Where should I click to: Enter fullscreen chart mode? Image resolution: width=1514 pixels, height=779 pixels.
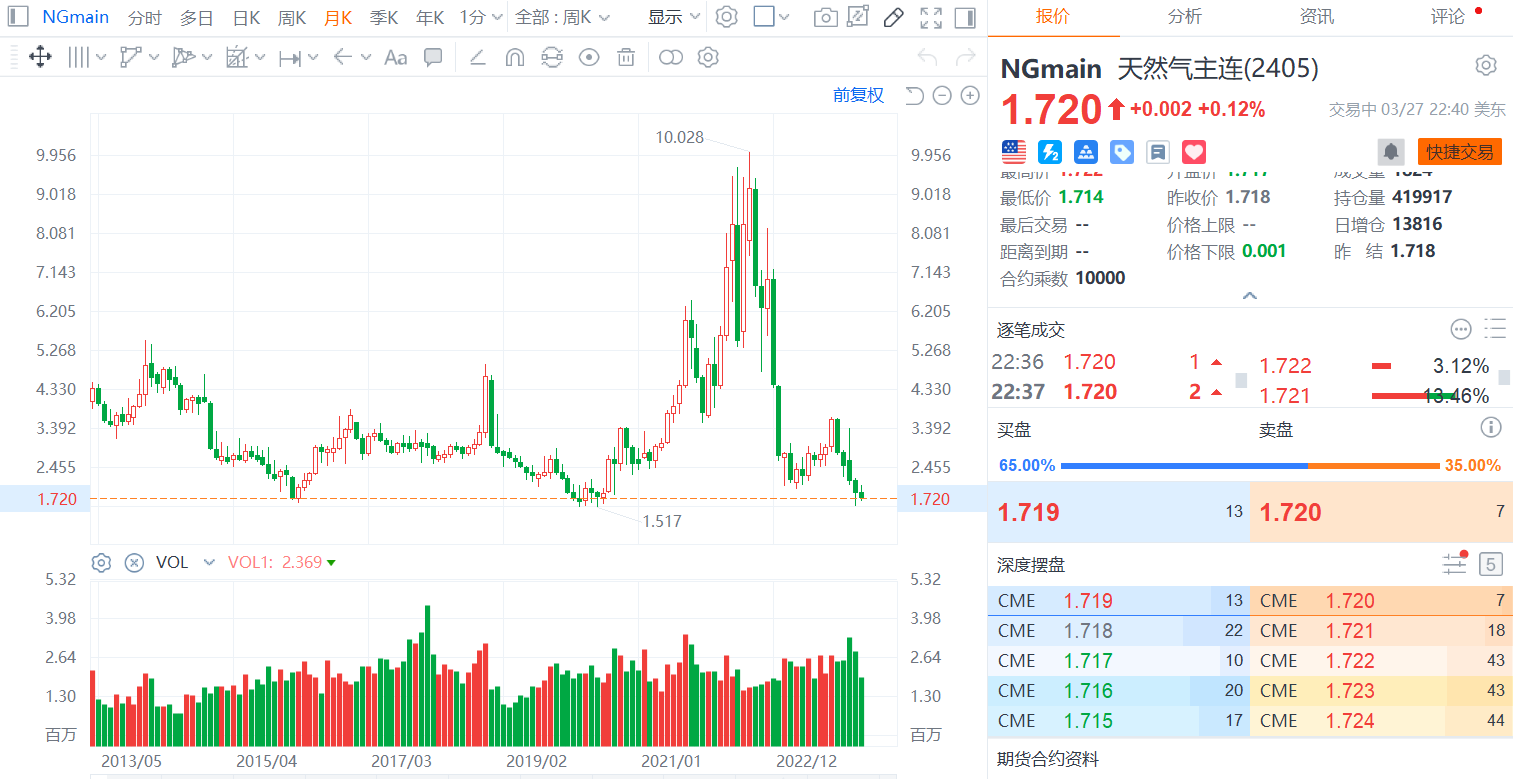[x=931, y=17]
